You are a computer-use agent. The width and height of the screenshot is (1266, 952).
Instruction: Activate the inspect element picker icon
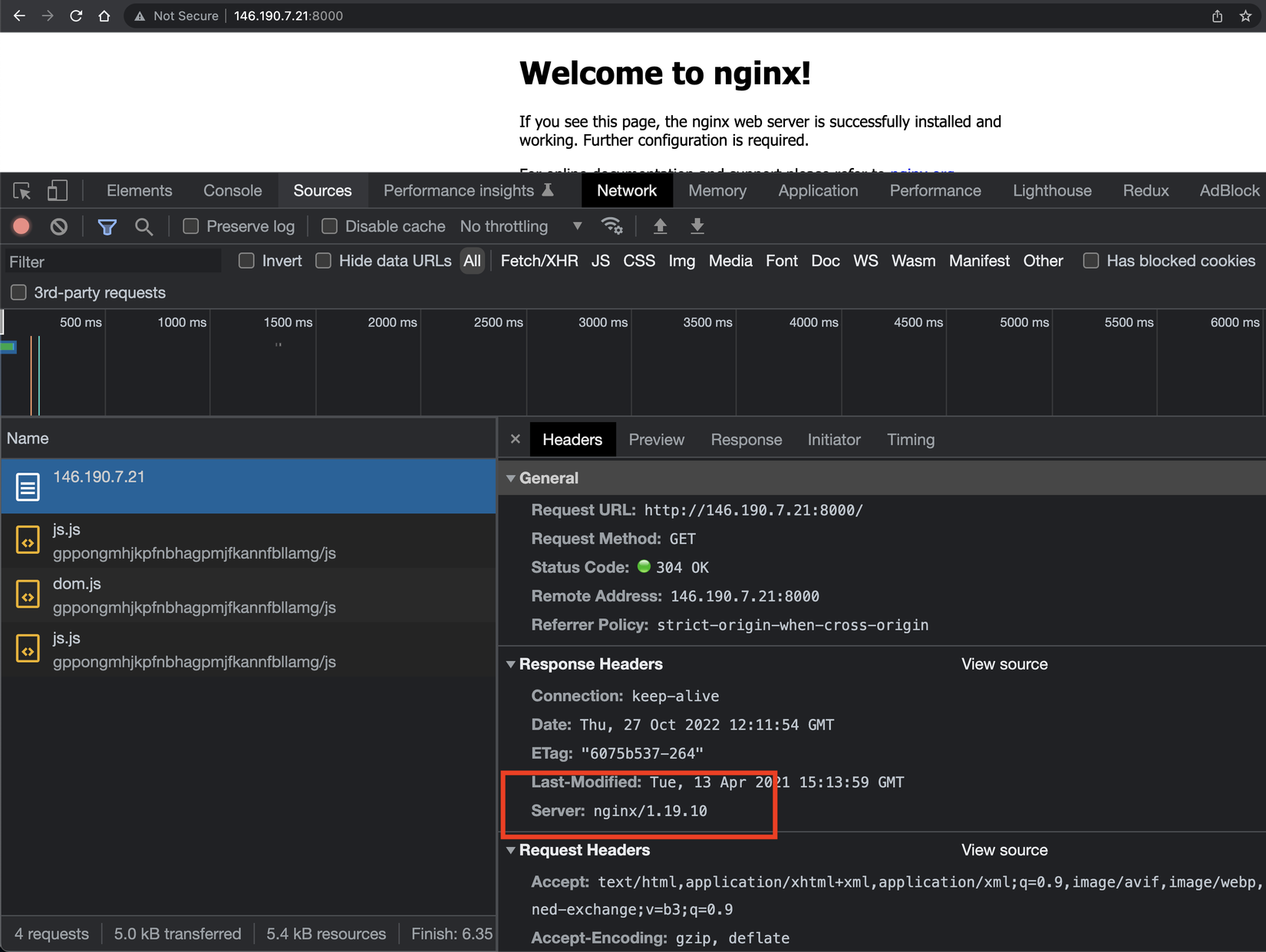[x=21, y=190]
